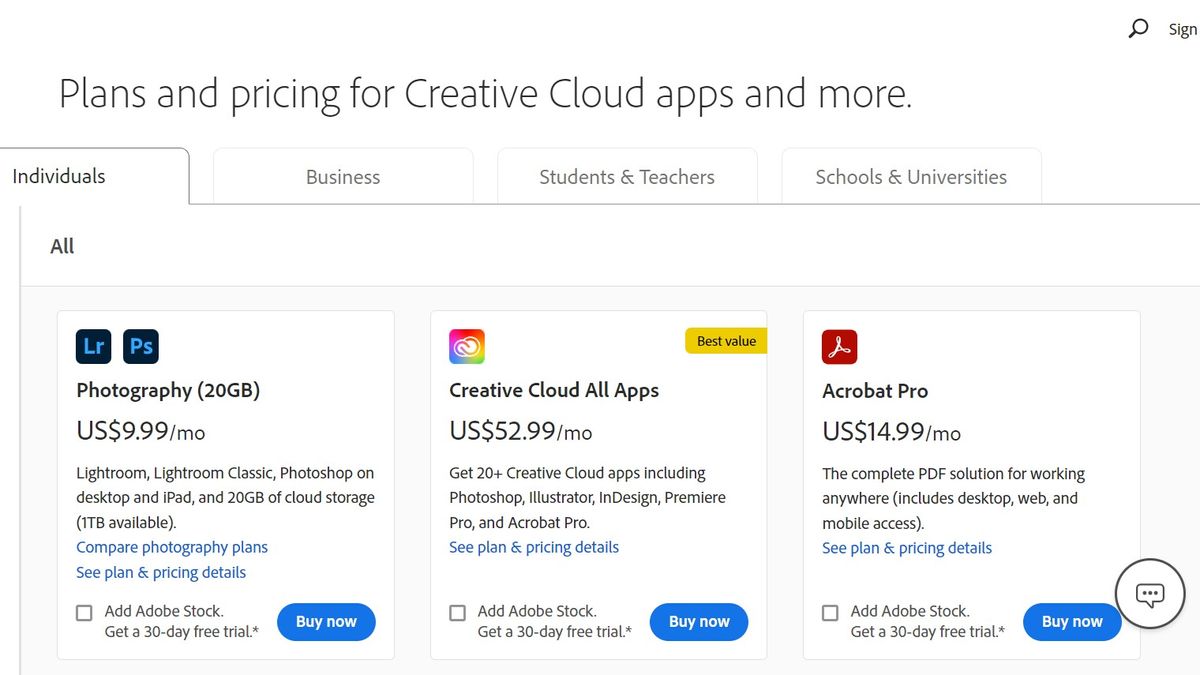The image size is (1200, 675).
Task: Click Buy now for Creative Cloud All Apps
Action: click(x=699, y=621)
